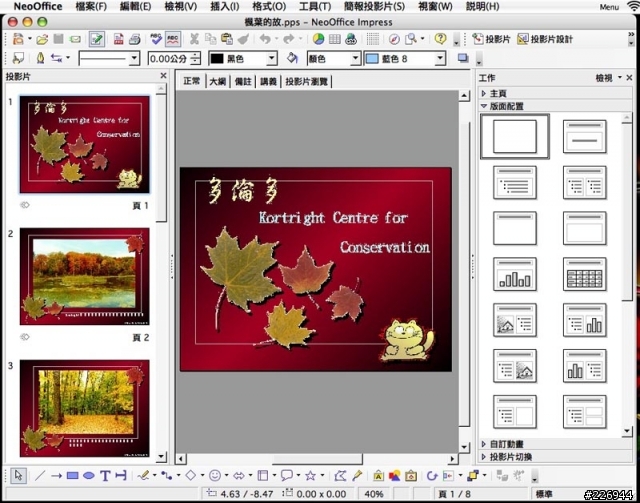Switch to the 投影片瀏覽 tab
Screen dimensions: 640x503
pyautogui.click(x=307, y=81)
